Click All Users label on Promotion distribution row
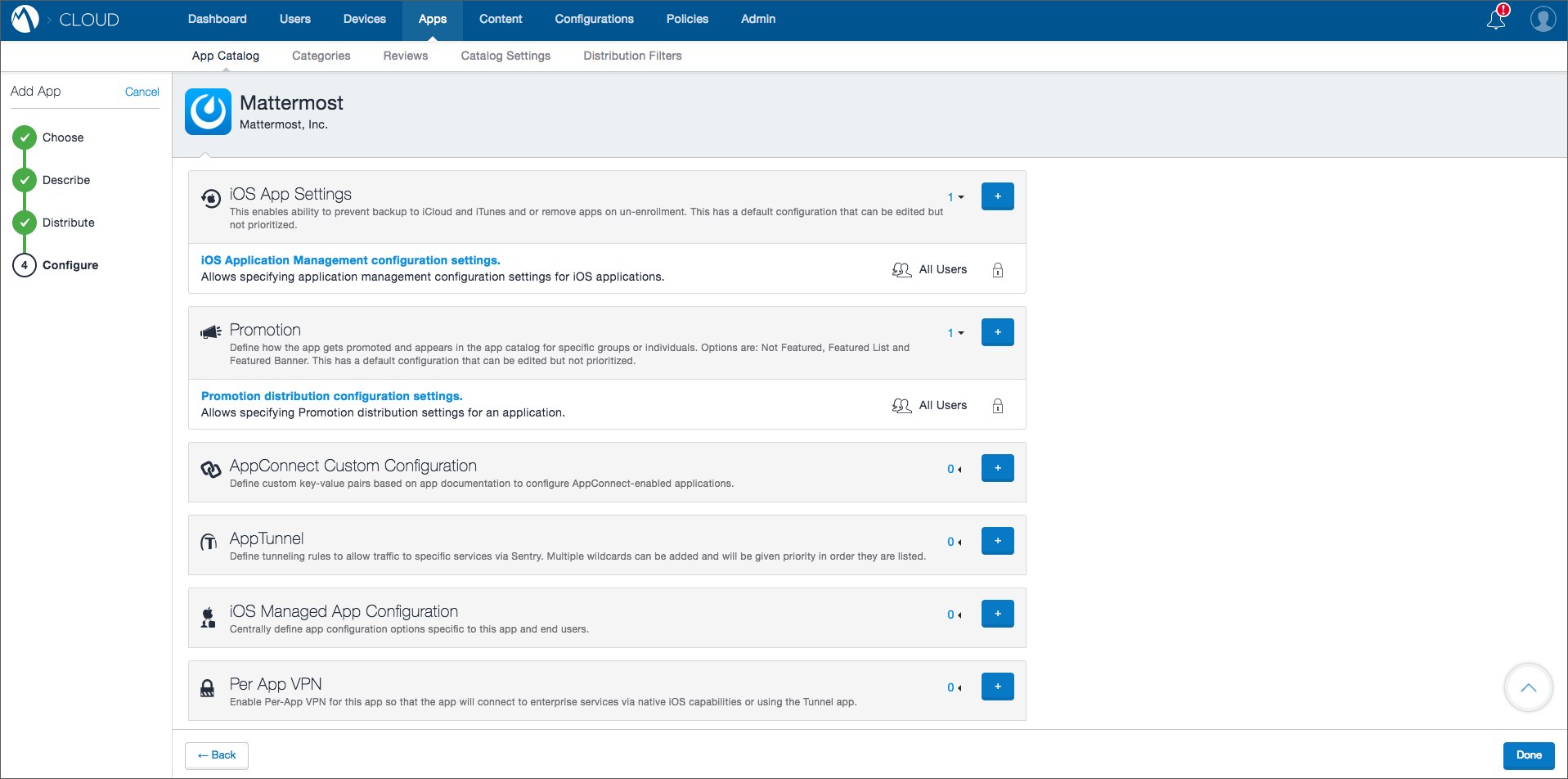Image resolution: width=1568 pixels, height=779 pixels. pos(943,405)
